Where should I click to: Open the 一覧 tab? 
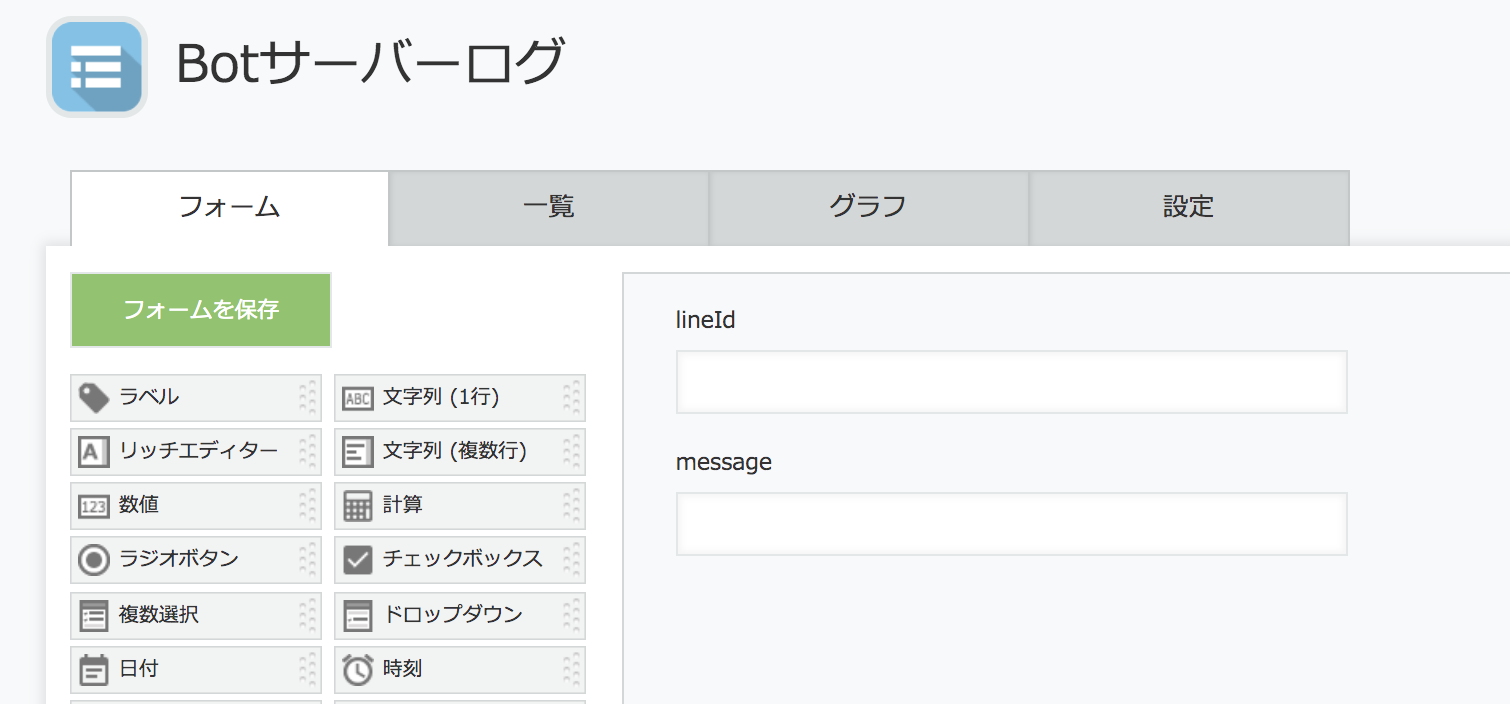tap(549, 208)
